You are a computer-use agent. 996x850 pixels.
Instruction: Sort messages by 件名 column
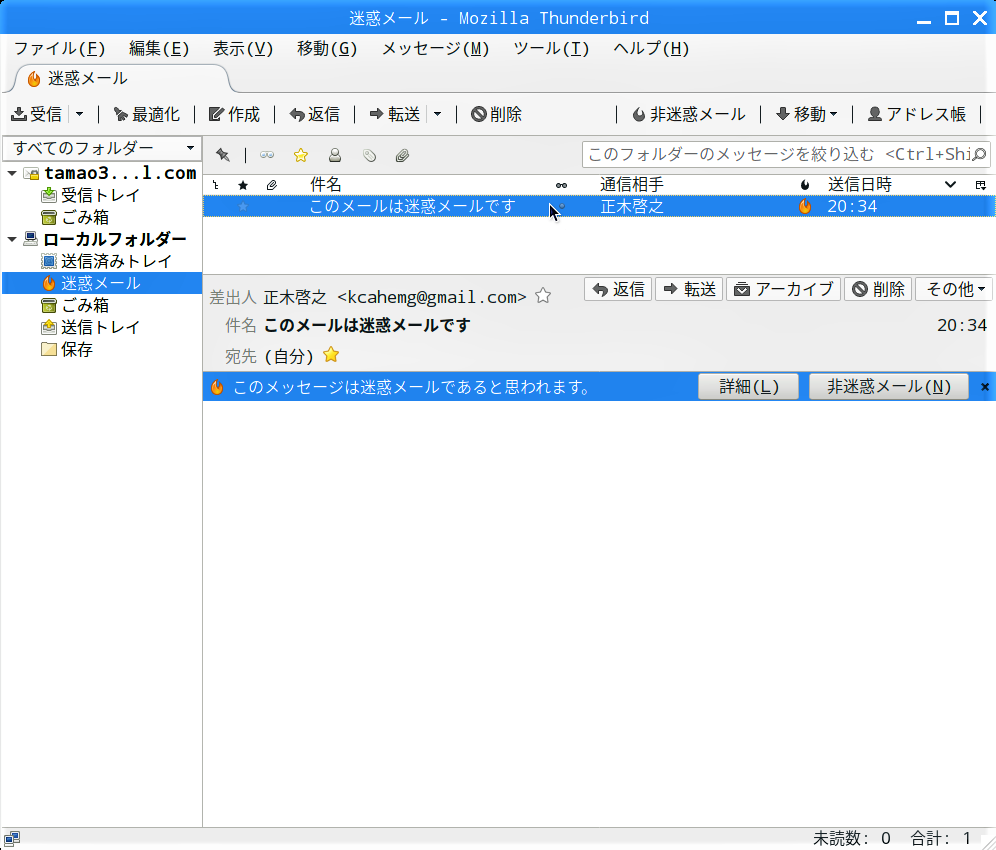pyautogui.click(x=326, y=185)
